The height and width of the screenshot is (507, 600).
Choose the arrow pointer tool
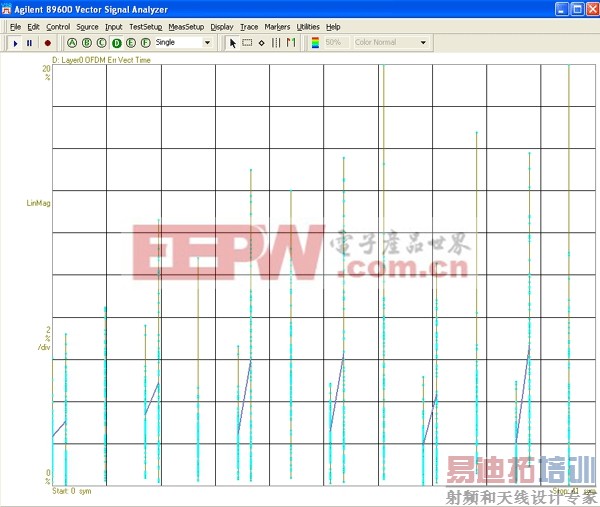[232, 43]
